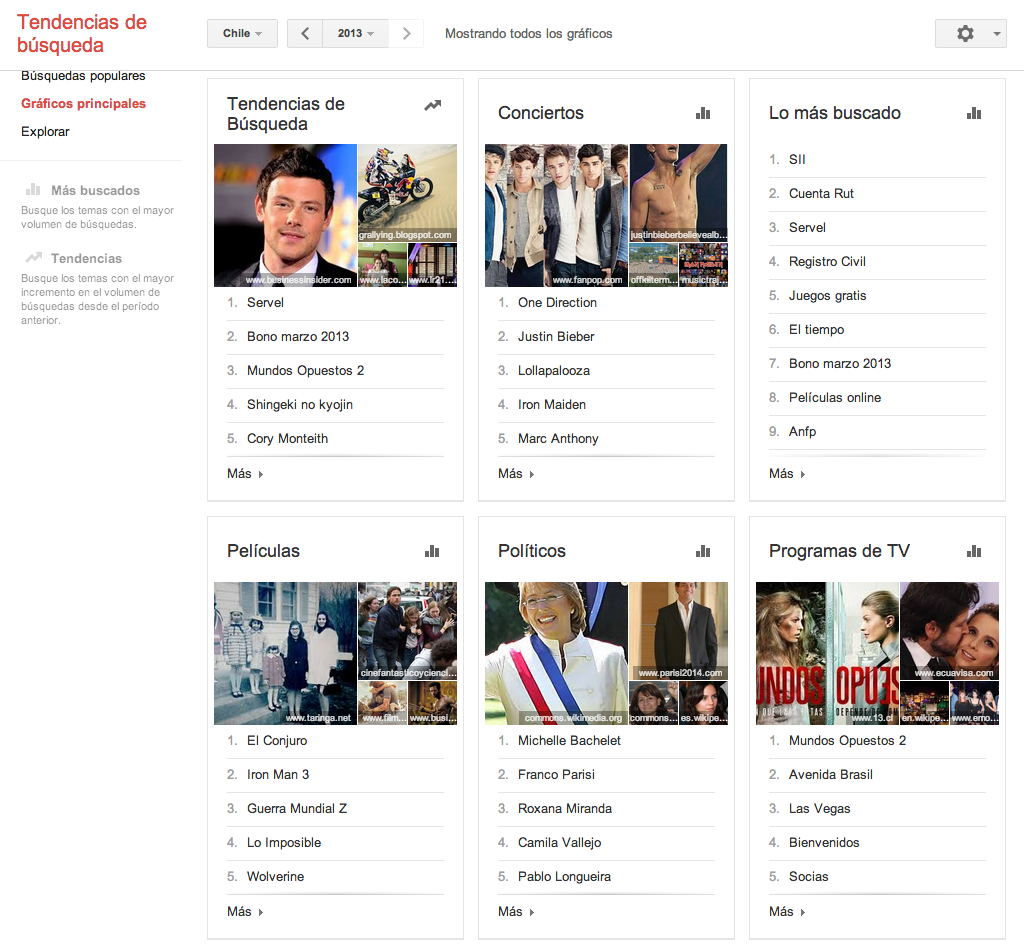This screenshot has height=948, width=1024.
Task: Click the bar chart icon on Lo más buscado card
Action: [974, 113]
